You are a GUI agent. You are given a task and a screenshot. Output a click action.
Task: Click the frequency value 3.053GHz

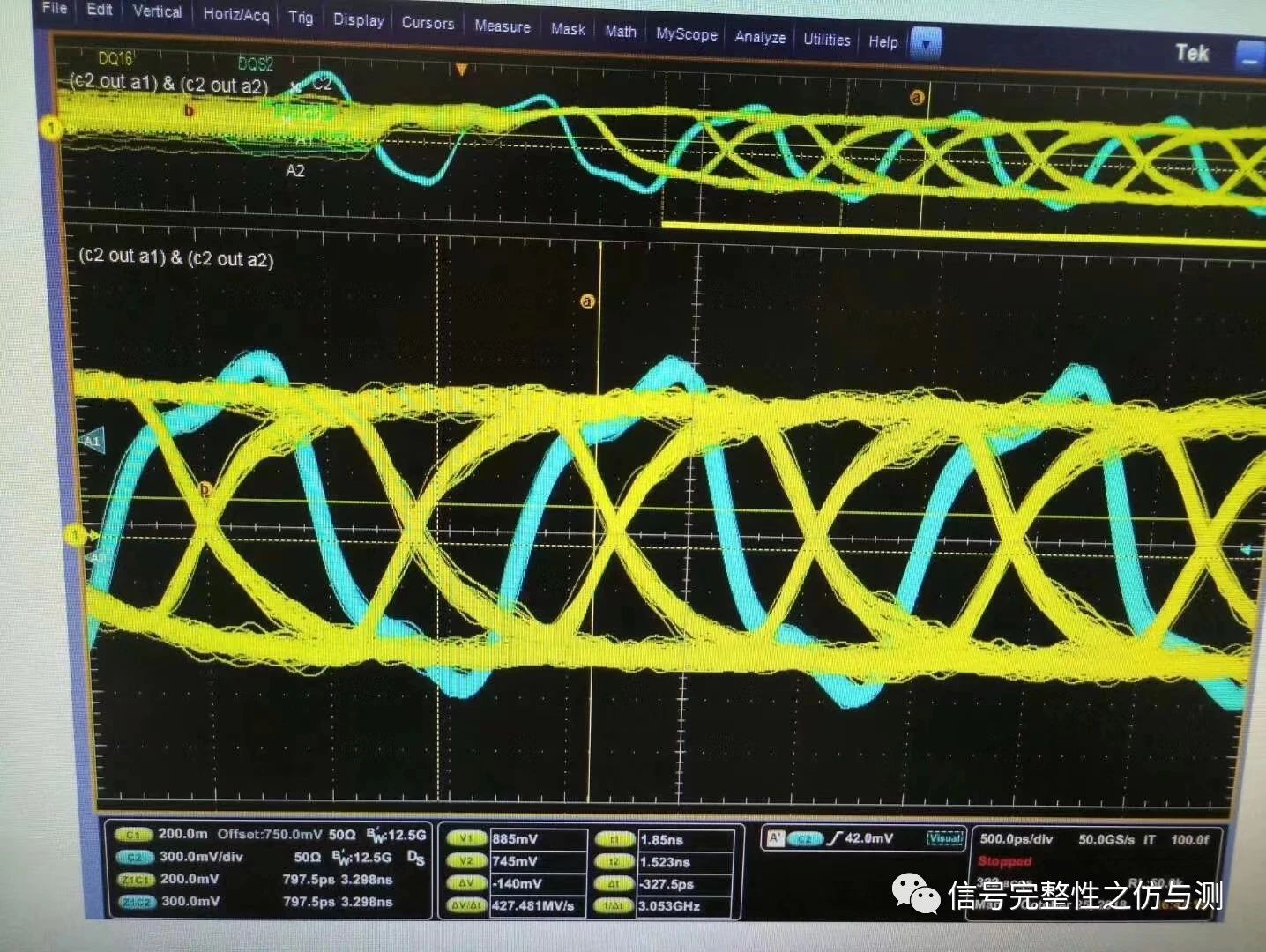coord(670,906)
